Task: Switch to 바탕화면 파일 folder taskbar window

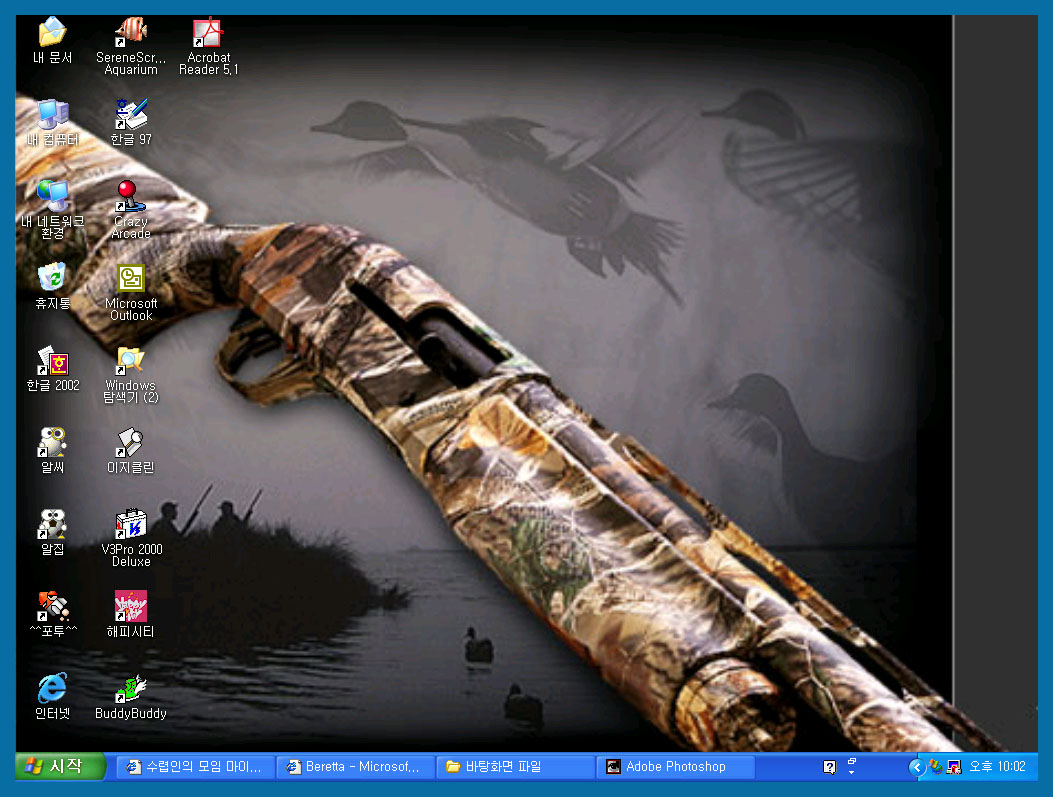Action: coord(515,767)
